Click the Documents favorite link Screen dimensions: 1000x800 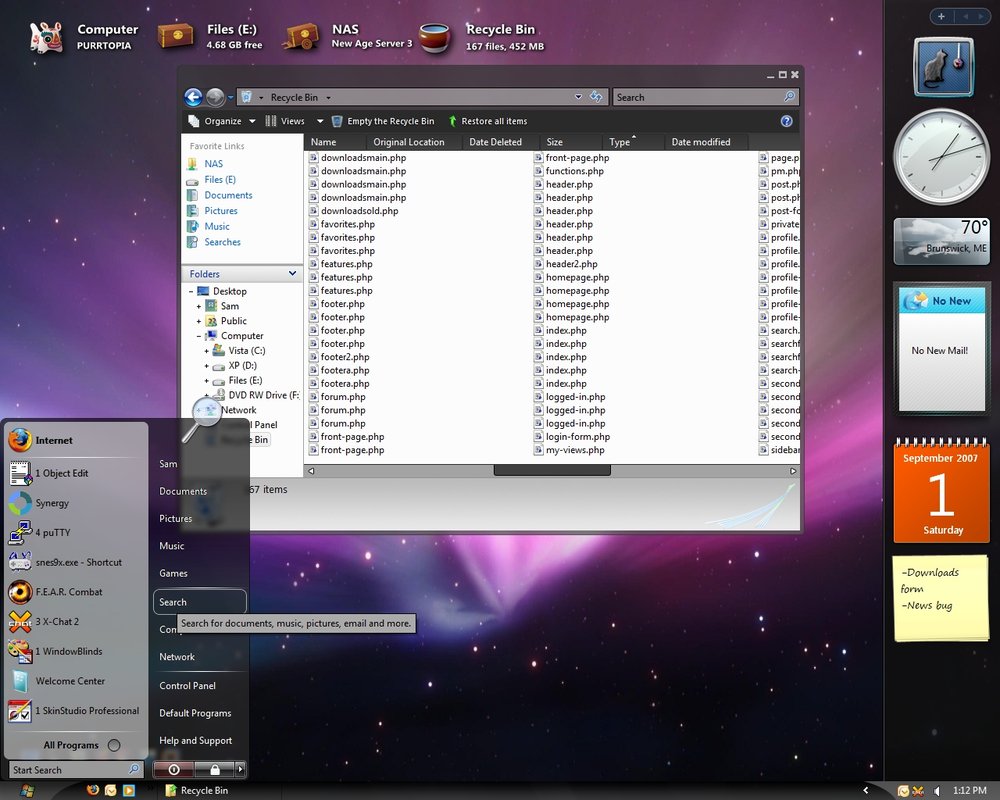[x=228, y=195]
